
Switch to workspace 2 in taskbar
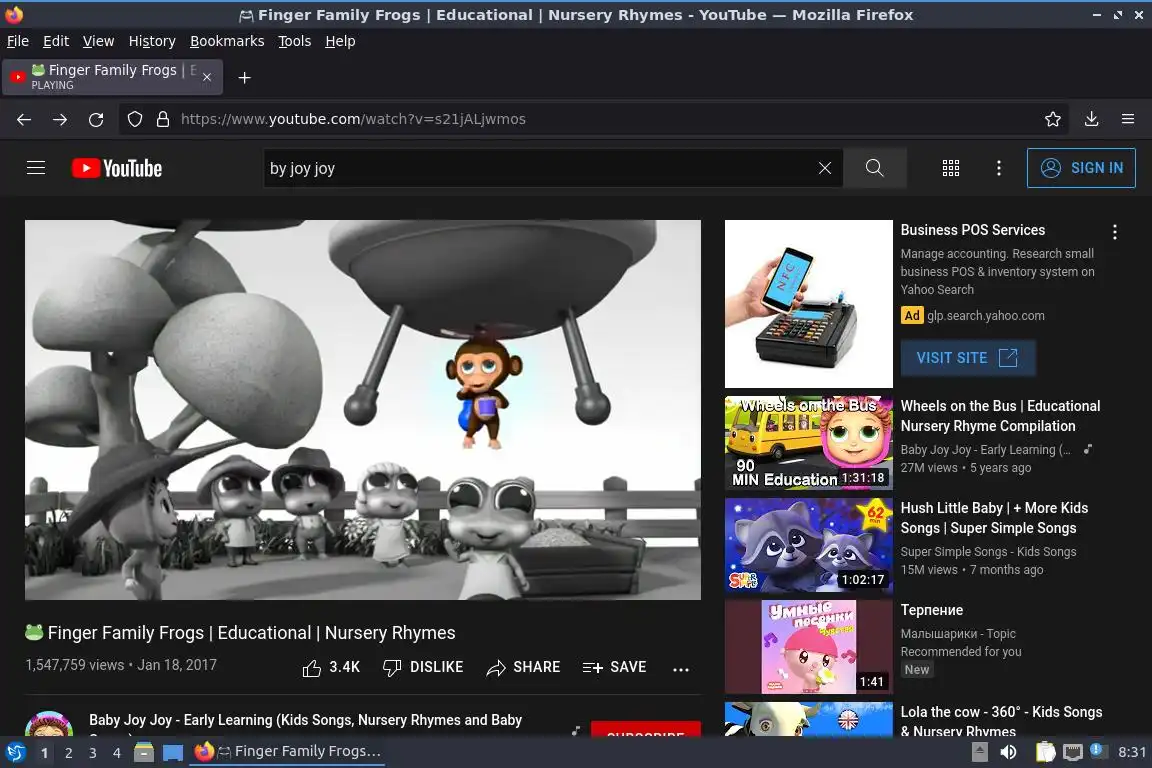click(68, 753)
